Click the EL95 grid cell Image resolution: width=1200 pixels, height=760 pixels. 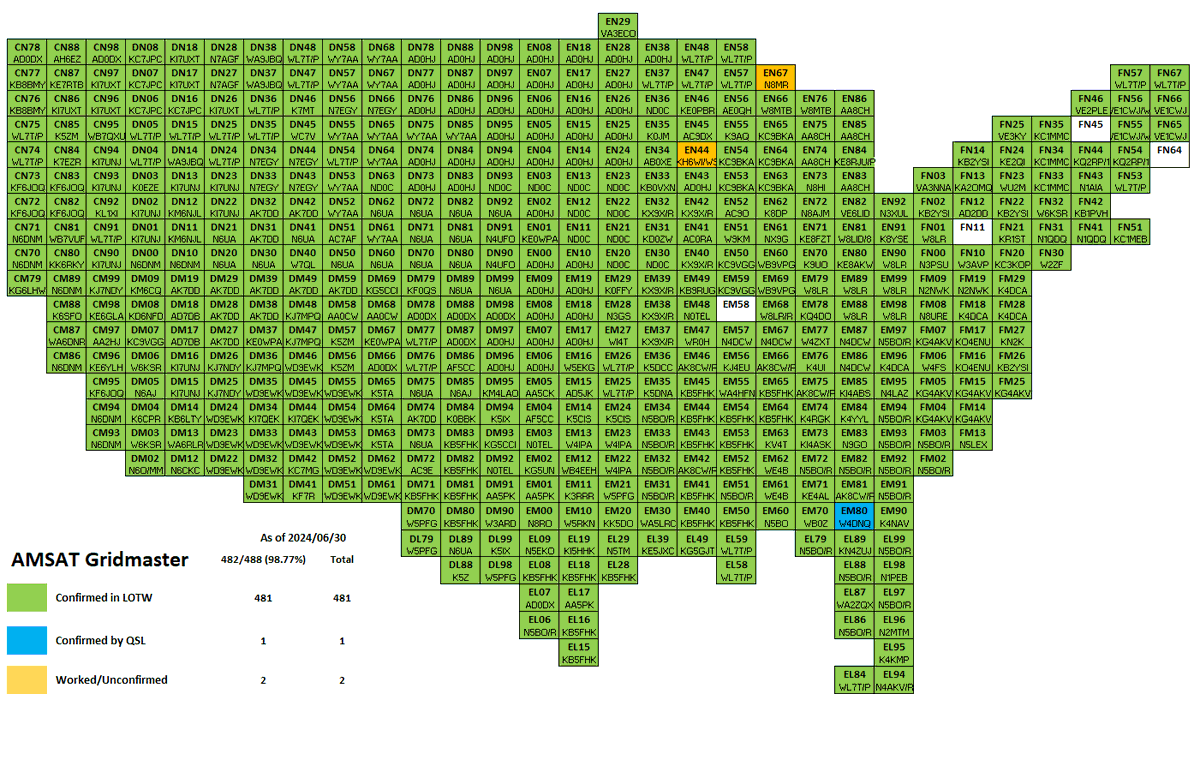894,653
